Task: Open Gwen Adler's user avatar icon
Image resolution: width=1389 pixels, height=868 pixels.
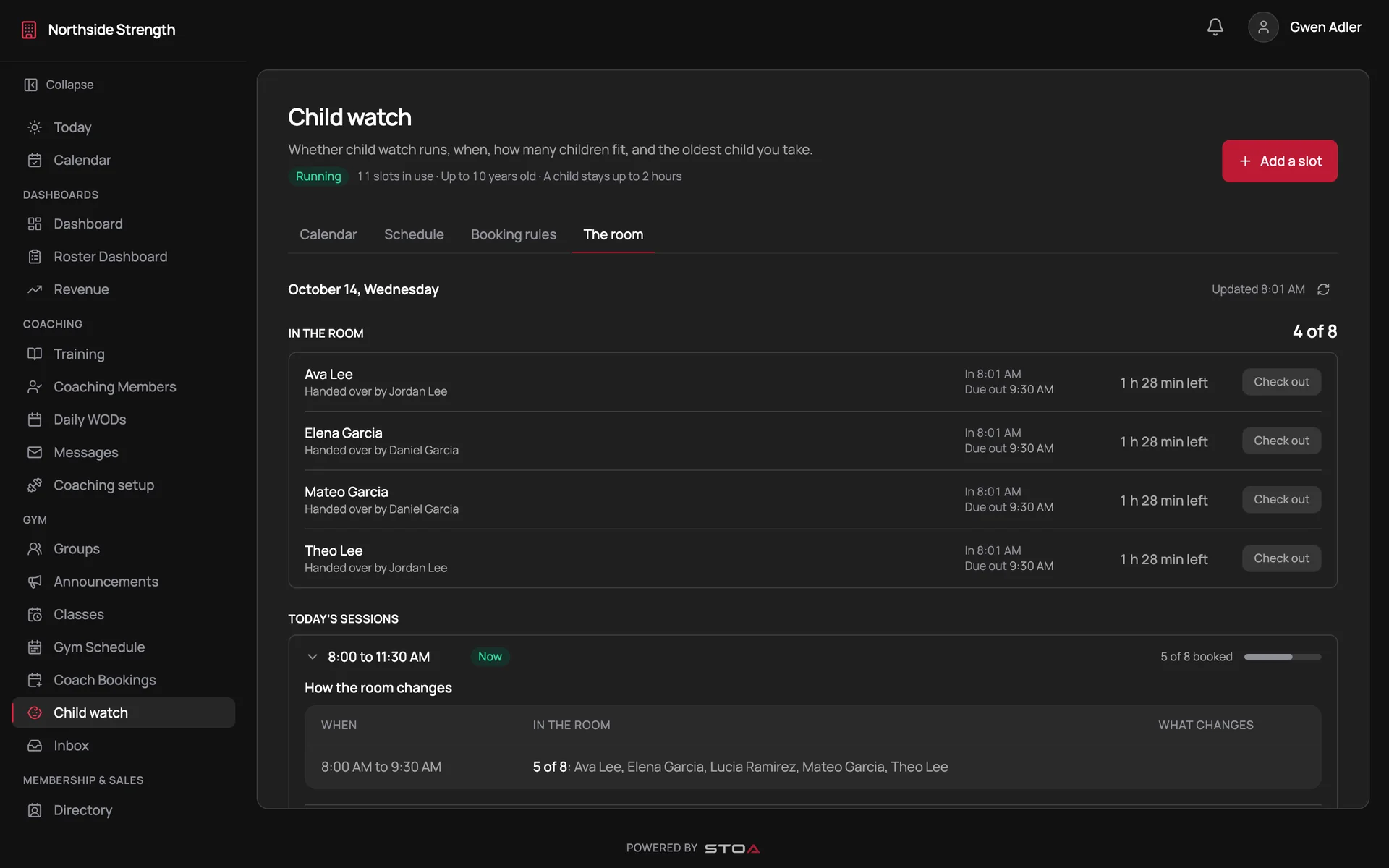Action: [1263, 27]
